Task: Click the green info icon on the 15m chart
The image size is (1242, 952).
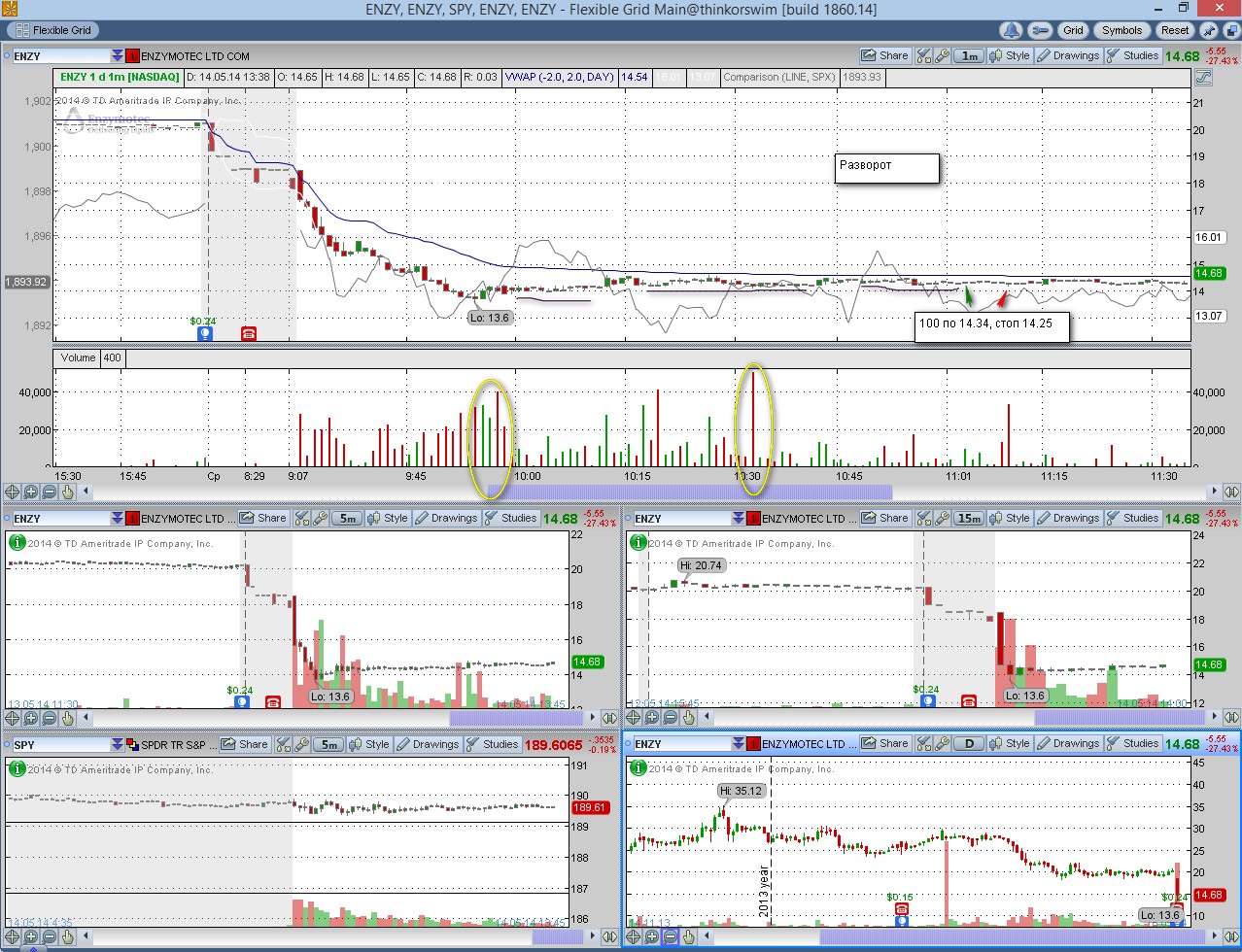Action: [638, 542]
